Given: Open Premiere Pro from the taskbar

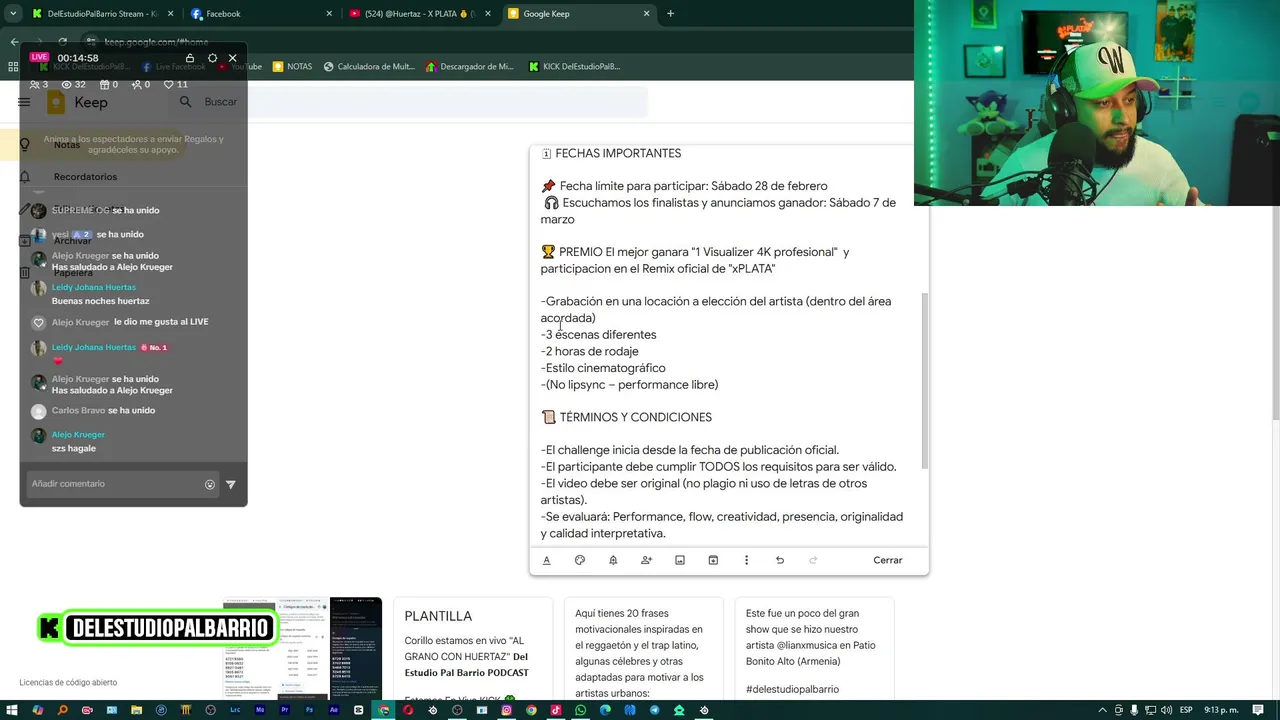Looking at the screenshot, I should click(285, 710).
